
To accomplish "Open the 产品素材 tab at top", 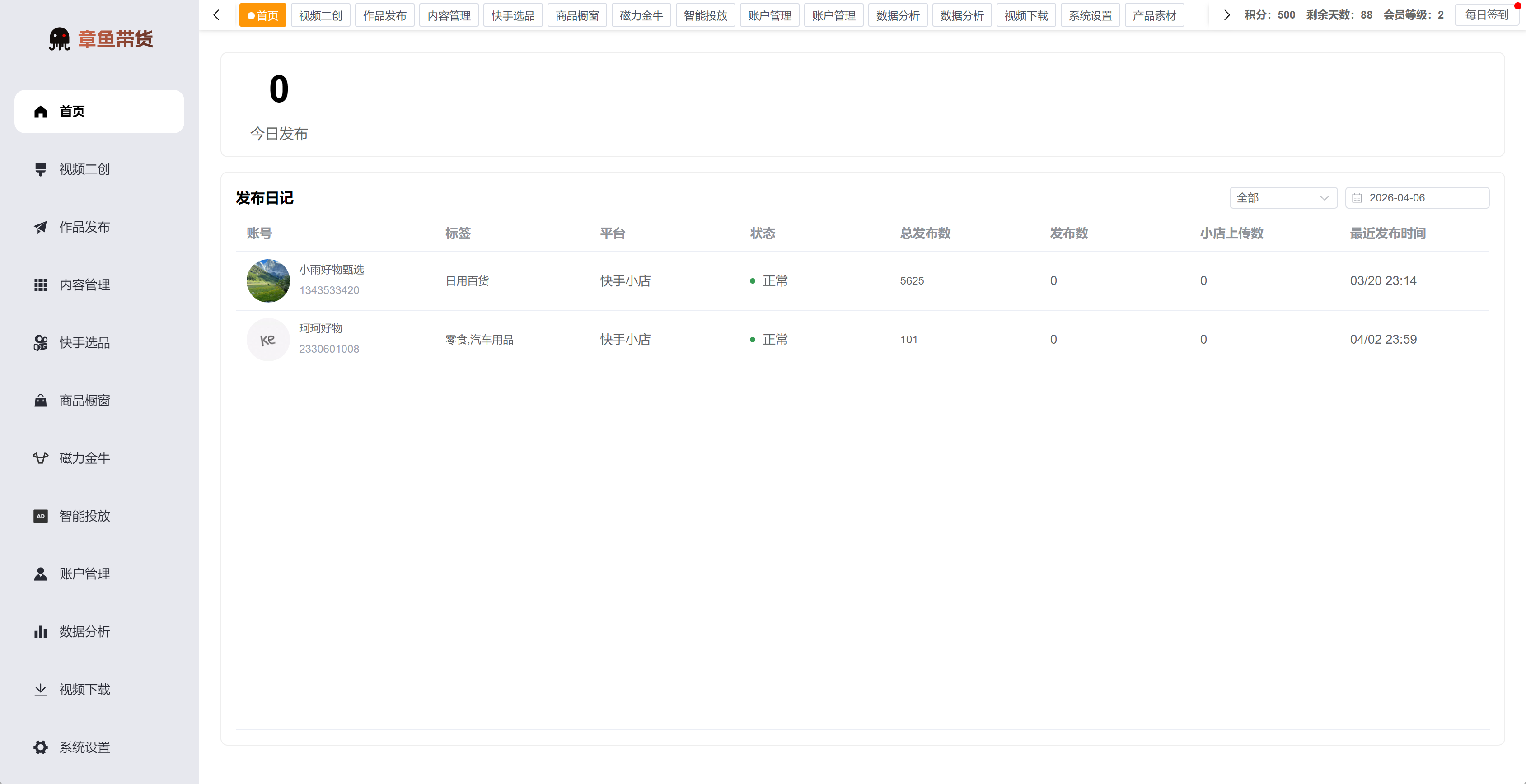I will 1154,15.
